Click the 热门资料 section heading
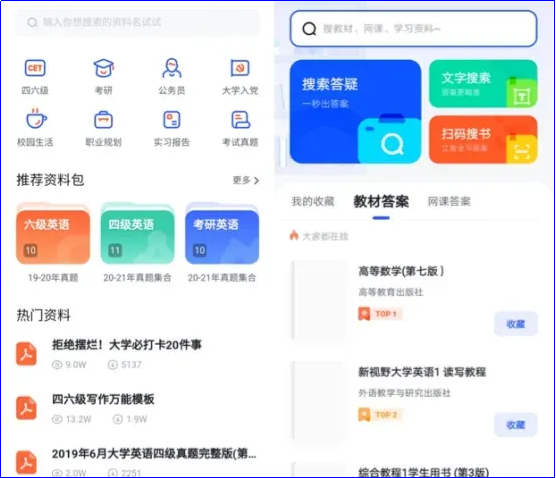This screenshot has height=478, width=556. tap(43, 315)
